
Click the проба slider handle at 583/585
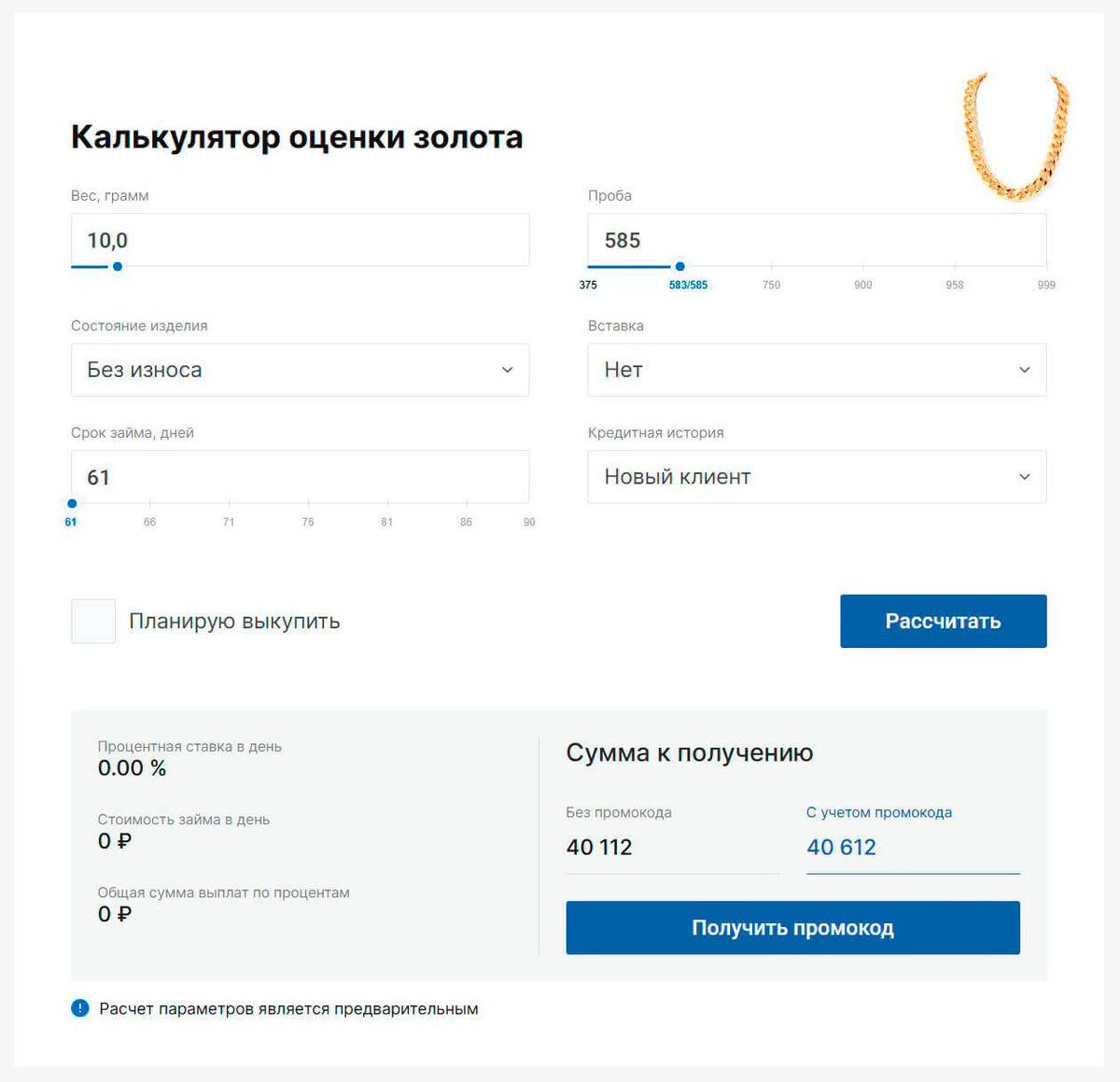pyautogui.click(x=679, y=266)
